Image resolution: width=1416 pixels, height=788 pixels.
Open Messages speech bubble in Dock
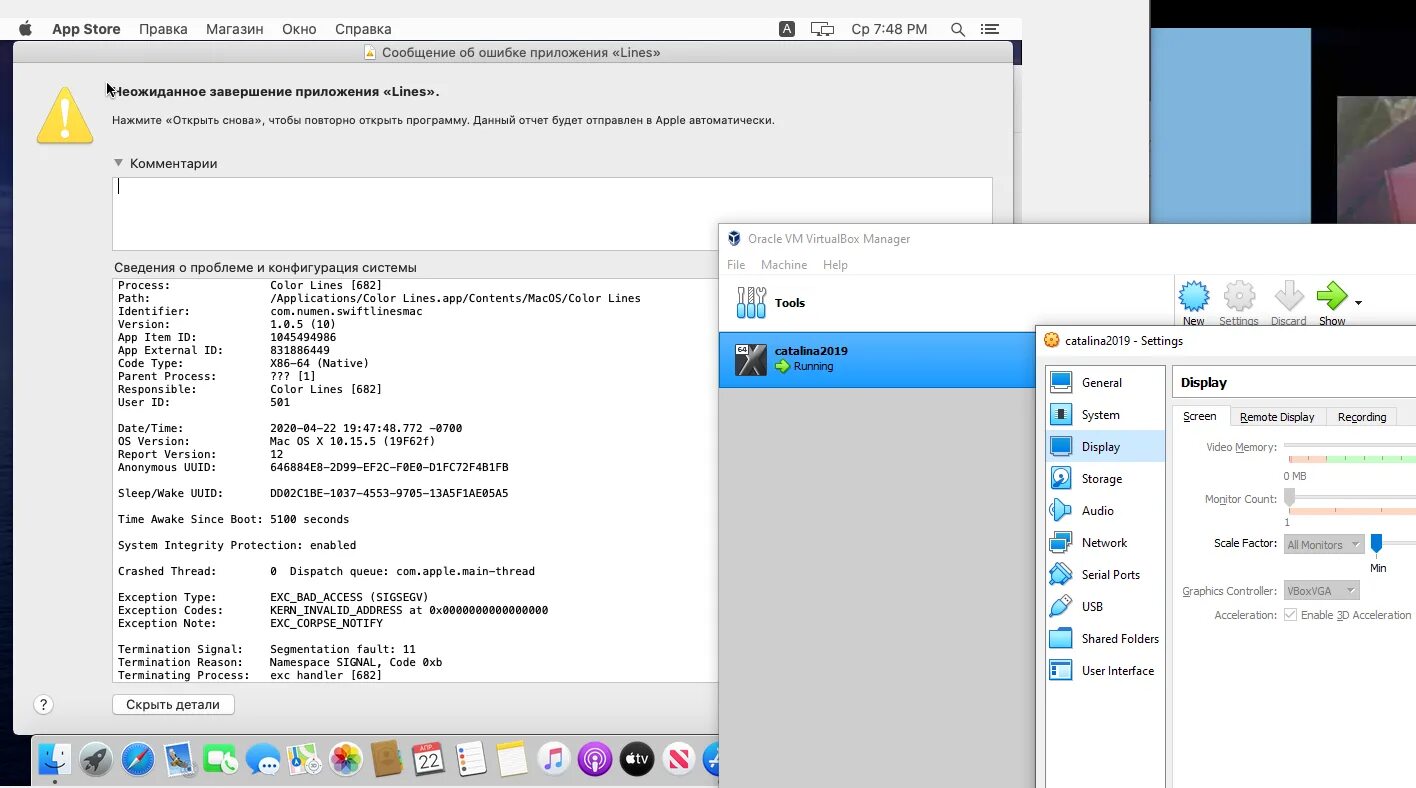[x=263, y=760]
